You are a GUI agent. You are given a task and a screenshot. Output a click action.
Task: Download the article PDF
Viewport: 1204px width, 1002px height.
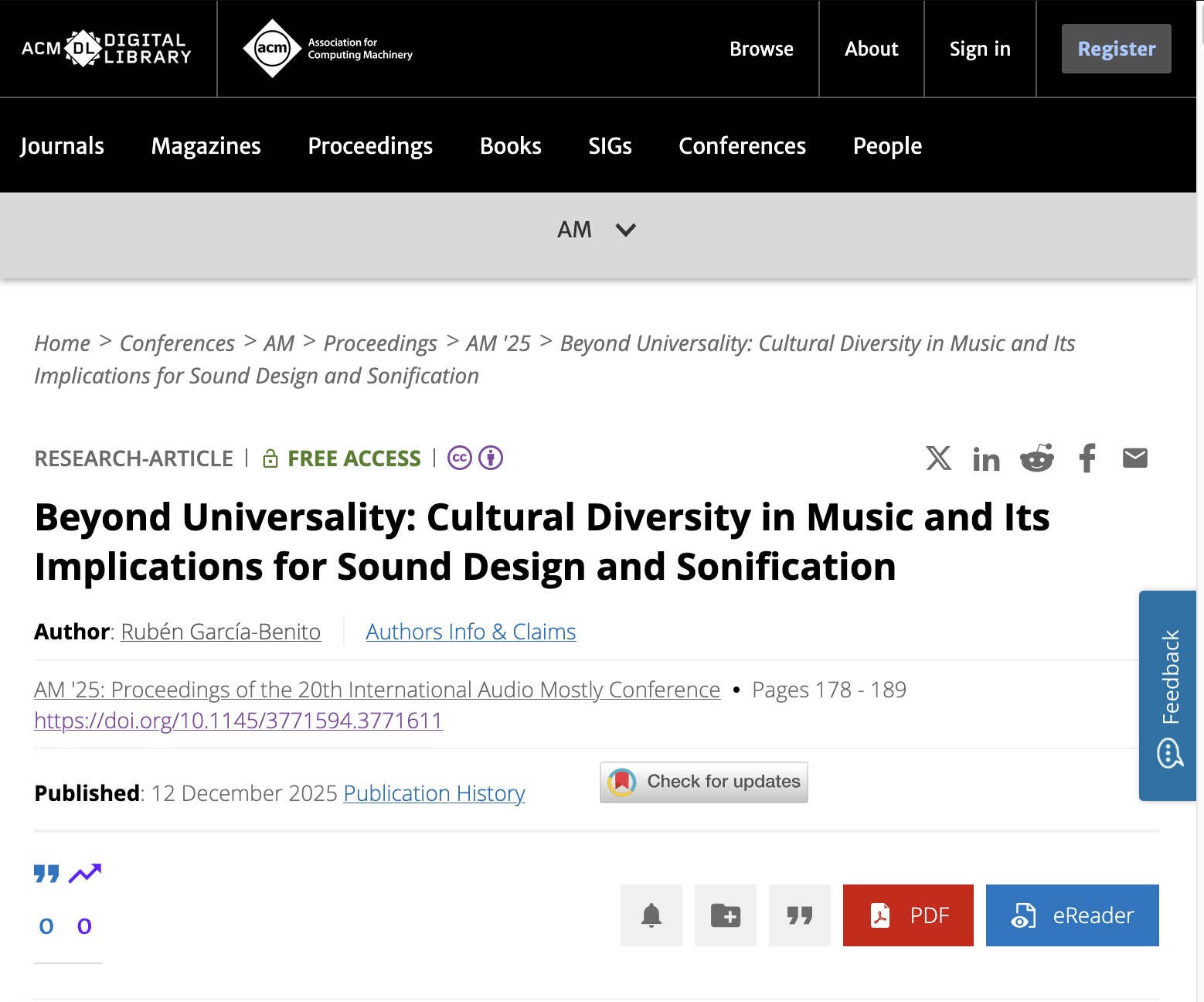[908, 915]
